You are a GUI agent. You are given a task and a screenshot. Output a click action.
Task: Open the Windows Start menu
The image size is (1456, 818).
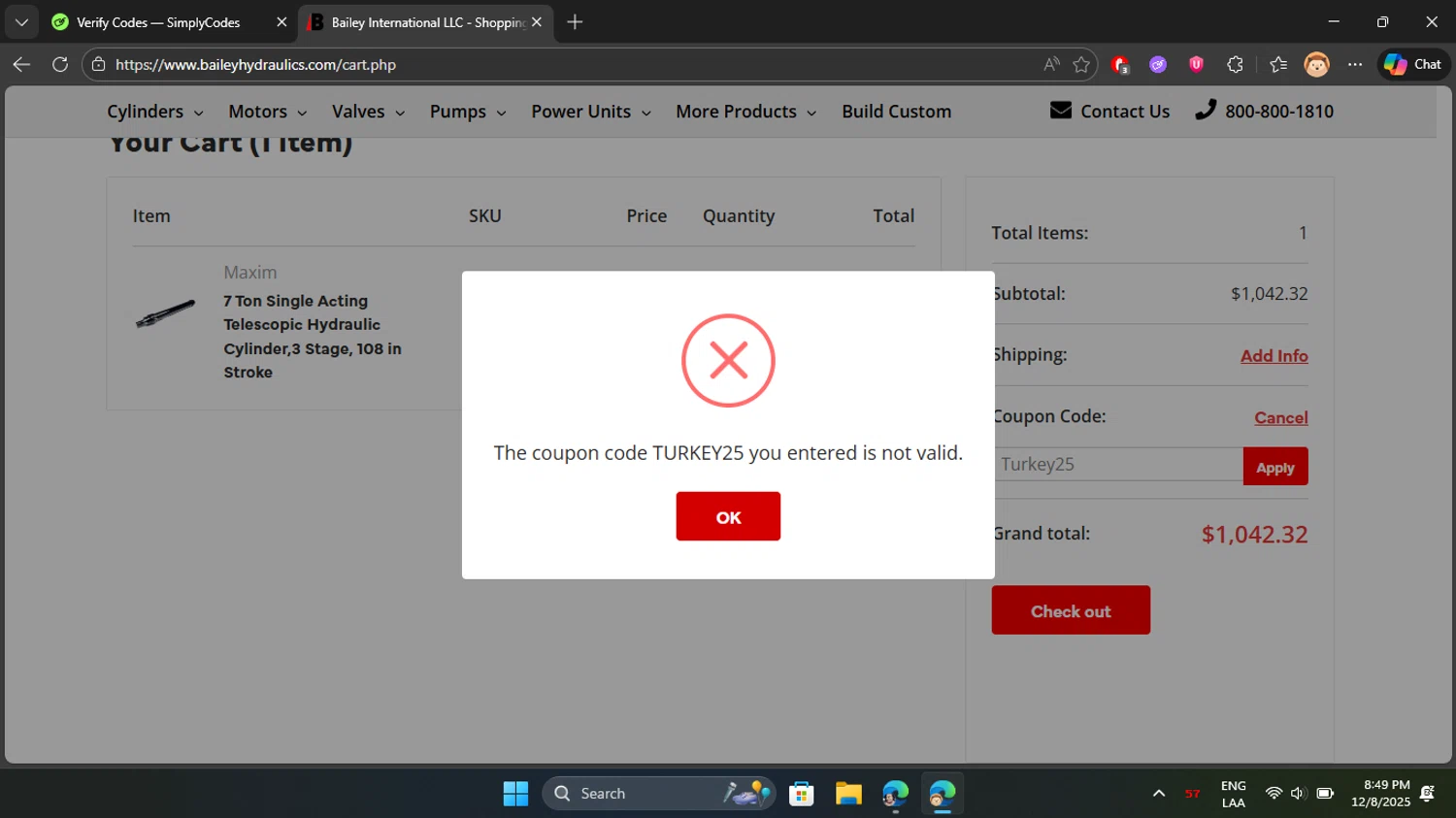515,794
